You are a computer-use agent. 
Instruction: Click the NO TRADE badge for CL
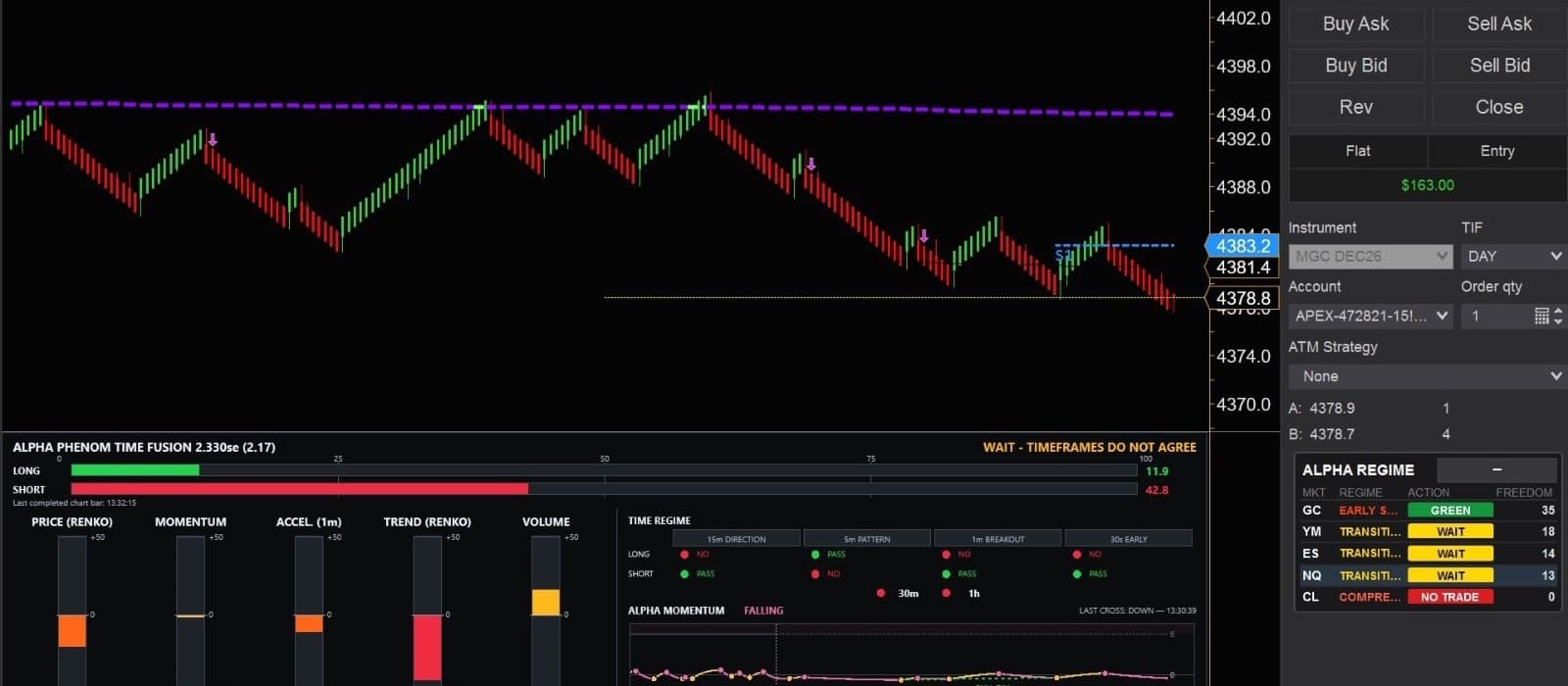(x=1450, y=597)
